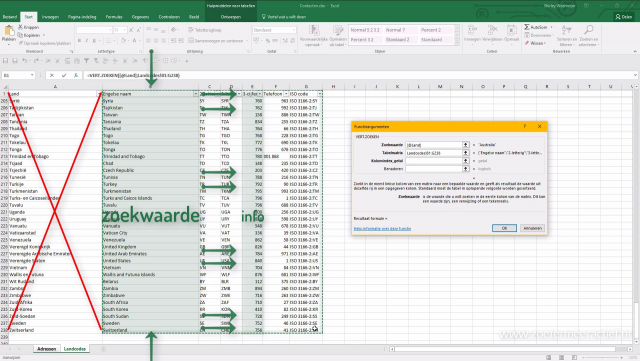This screenshot has height=361, width=640.
Task: Open the Invoegen ribbon tab
Action: pos(50,17)
